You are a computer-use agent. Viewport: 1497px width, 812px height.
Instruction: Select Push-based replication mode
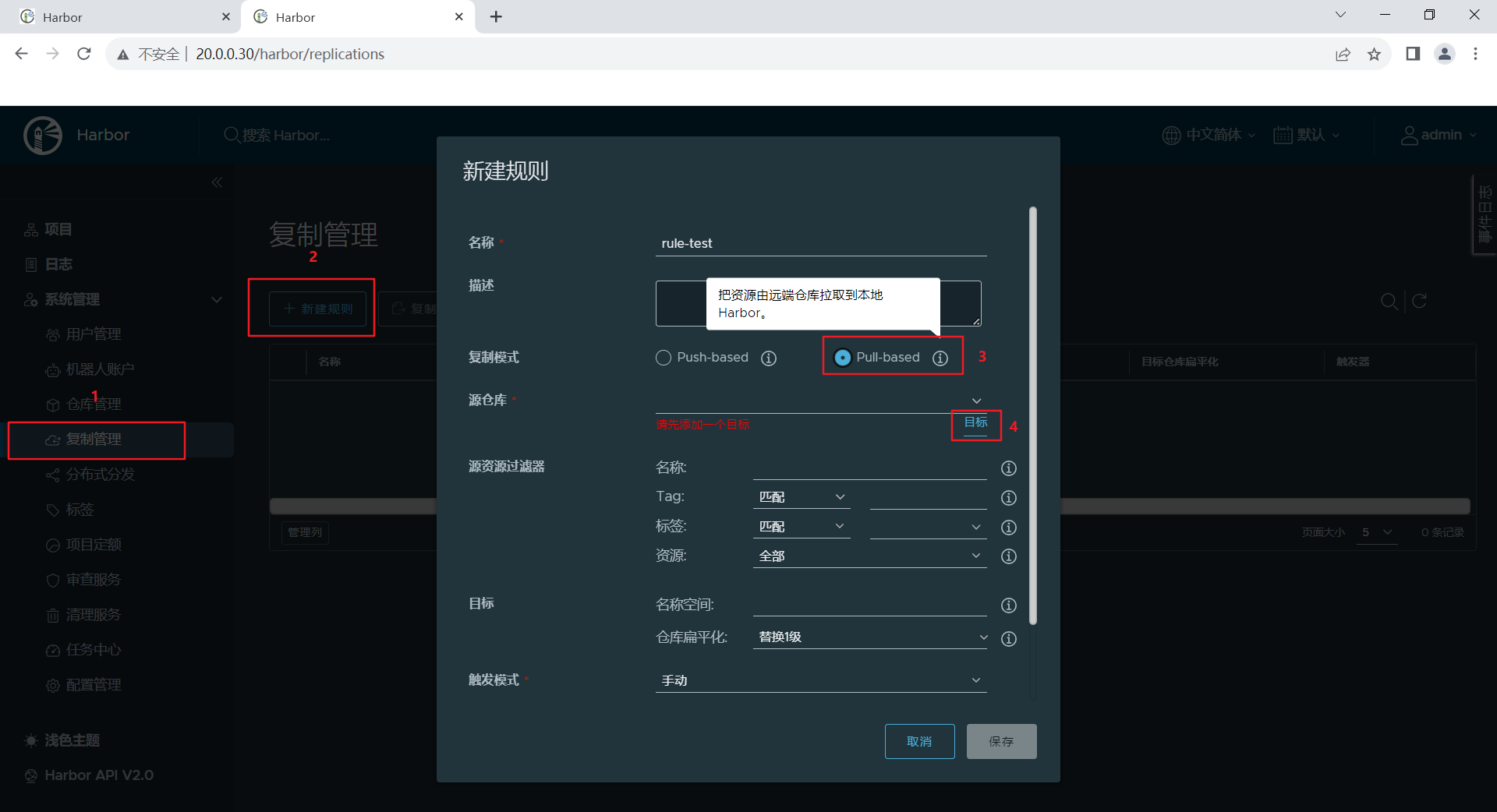(664, 358)
